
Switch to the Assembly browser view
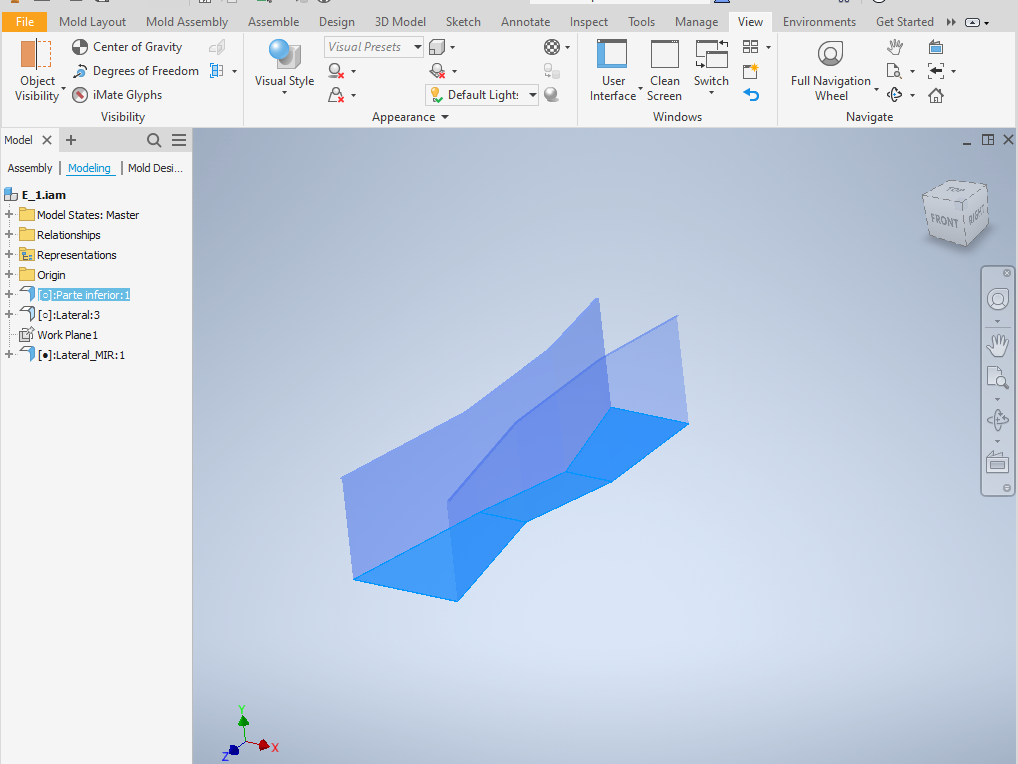(x=30, y=168)
